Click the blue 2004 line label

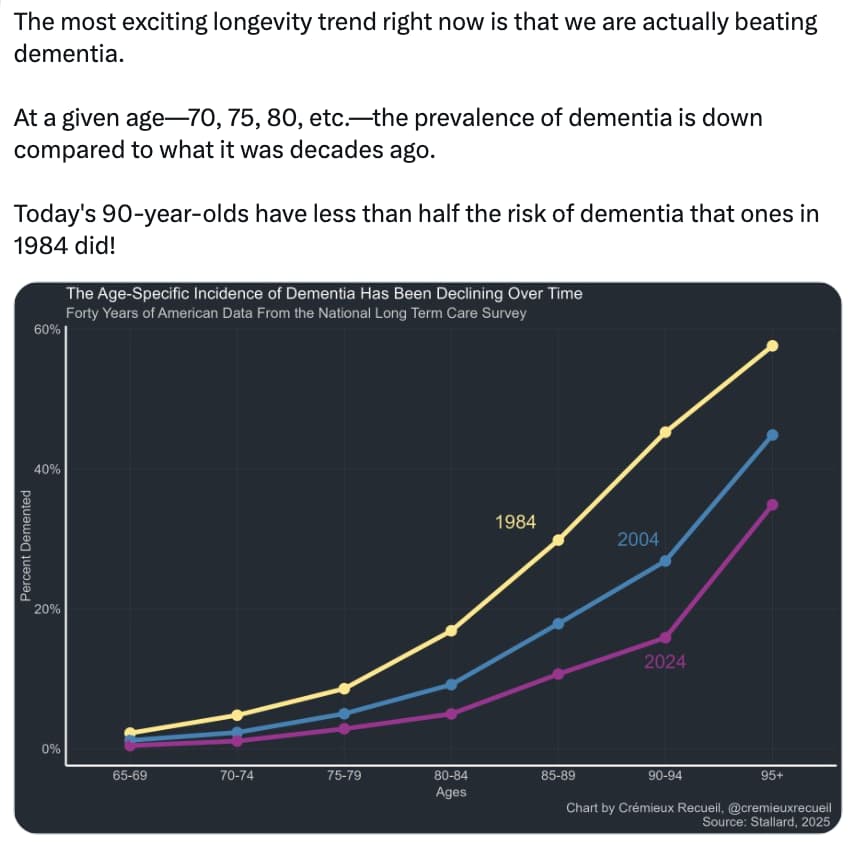[638, 540]
